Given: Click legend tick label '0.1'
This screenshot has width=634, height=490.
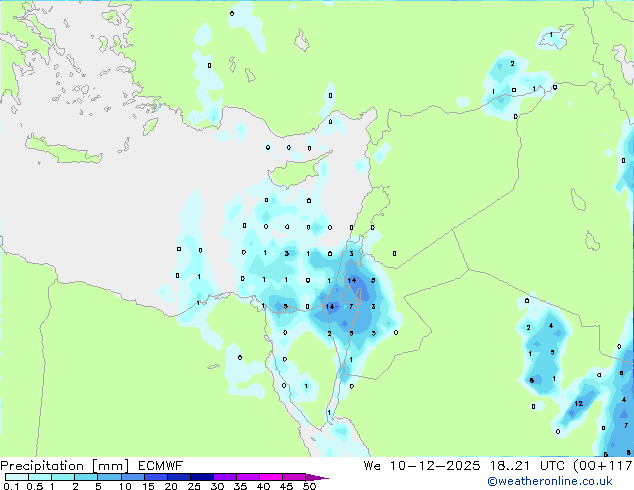Looking at the screenshot, I should [11, 486].
